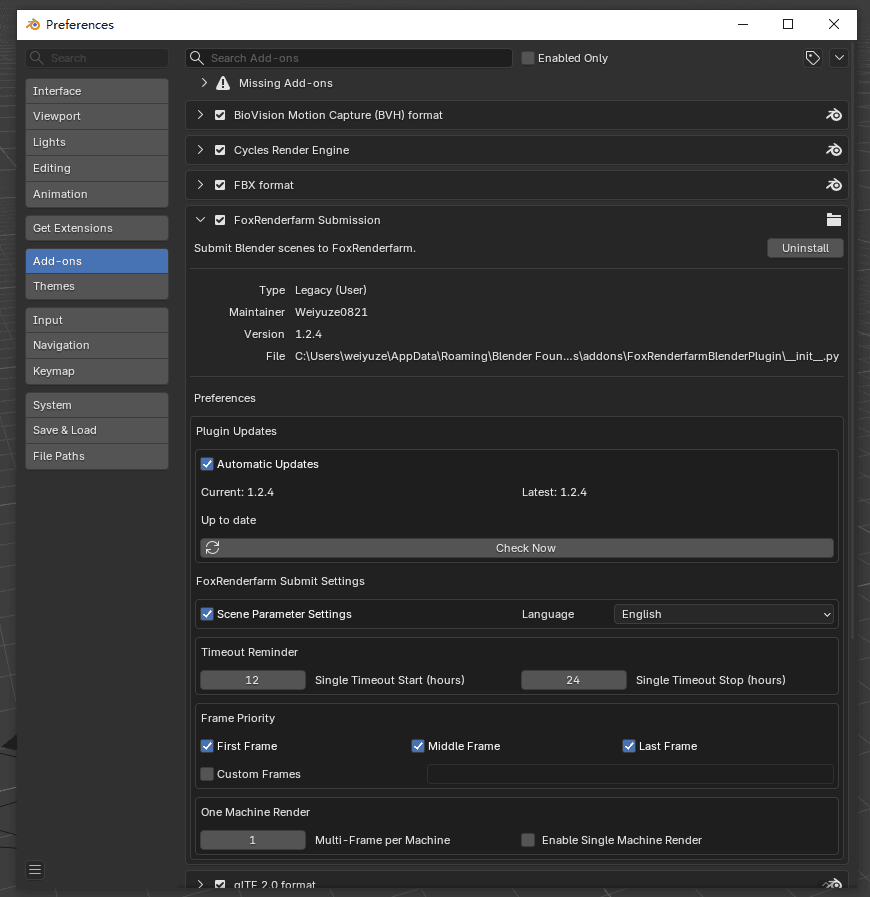Viewport: 870px width, 897px height.
Task: Open the hamburger menu at bottom left
Action: 35,870
